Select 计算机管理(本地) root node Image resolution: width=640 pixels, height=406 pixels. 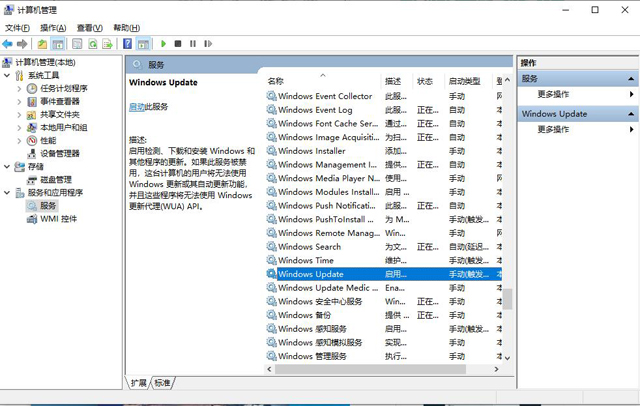[45, 62]
